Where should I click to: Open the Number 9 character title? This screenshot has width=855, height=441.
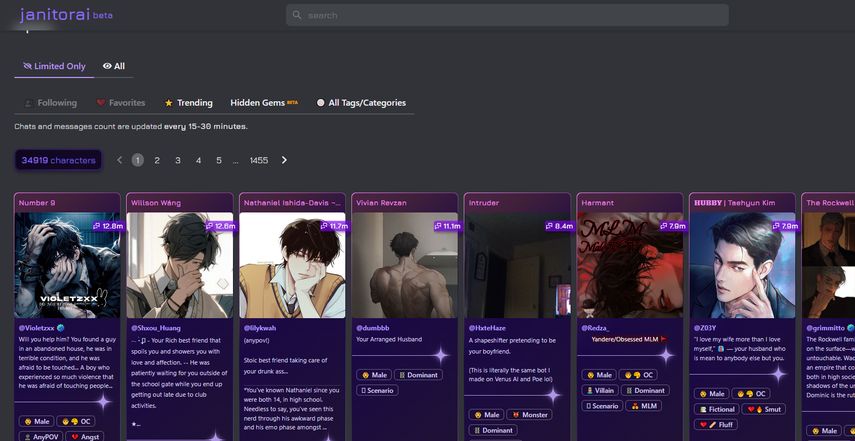[37, 203]
